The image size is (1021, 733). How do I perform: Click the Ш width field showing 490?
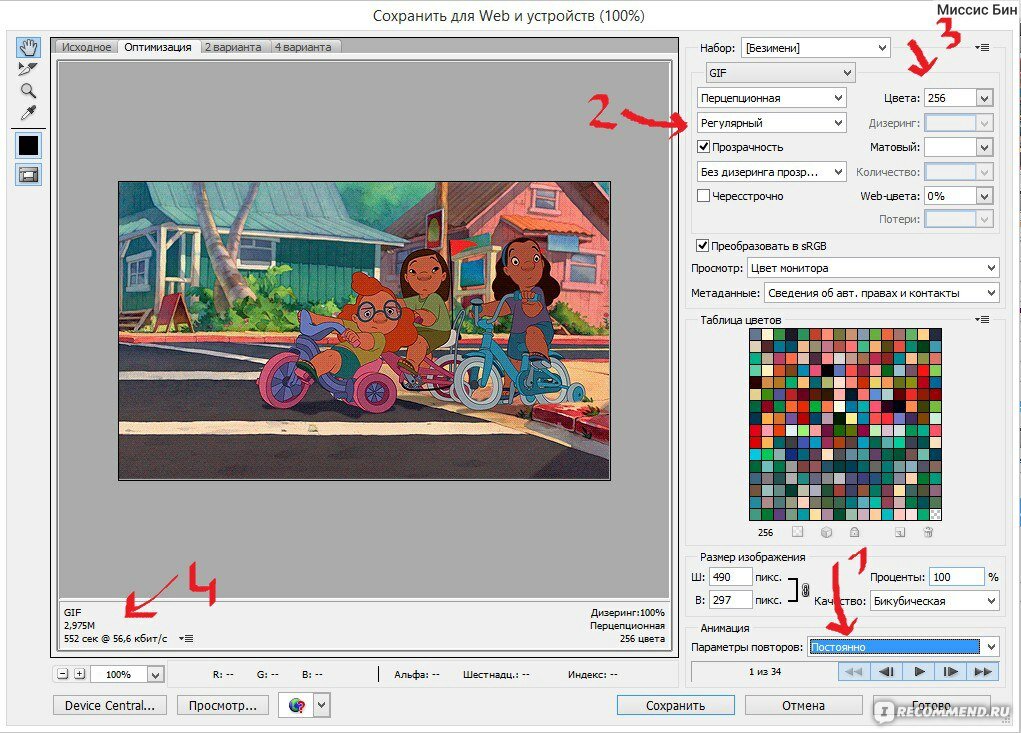[x=730, y=577]
